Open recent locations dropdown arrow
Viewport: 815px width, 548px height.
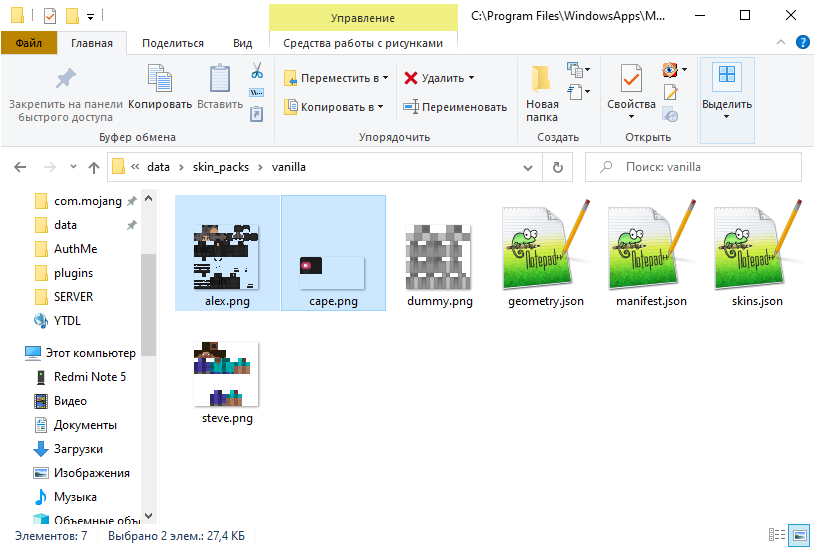[x=73, y=167]
